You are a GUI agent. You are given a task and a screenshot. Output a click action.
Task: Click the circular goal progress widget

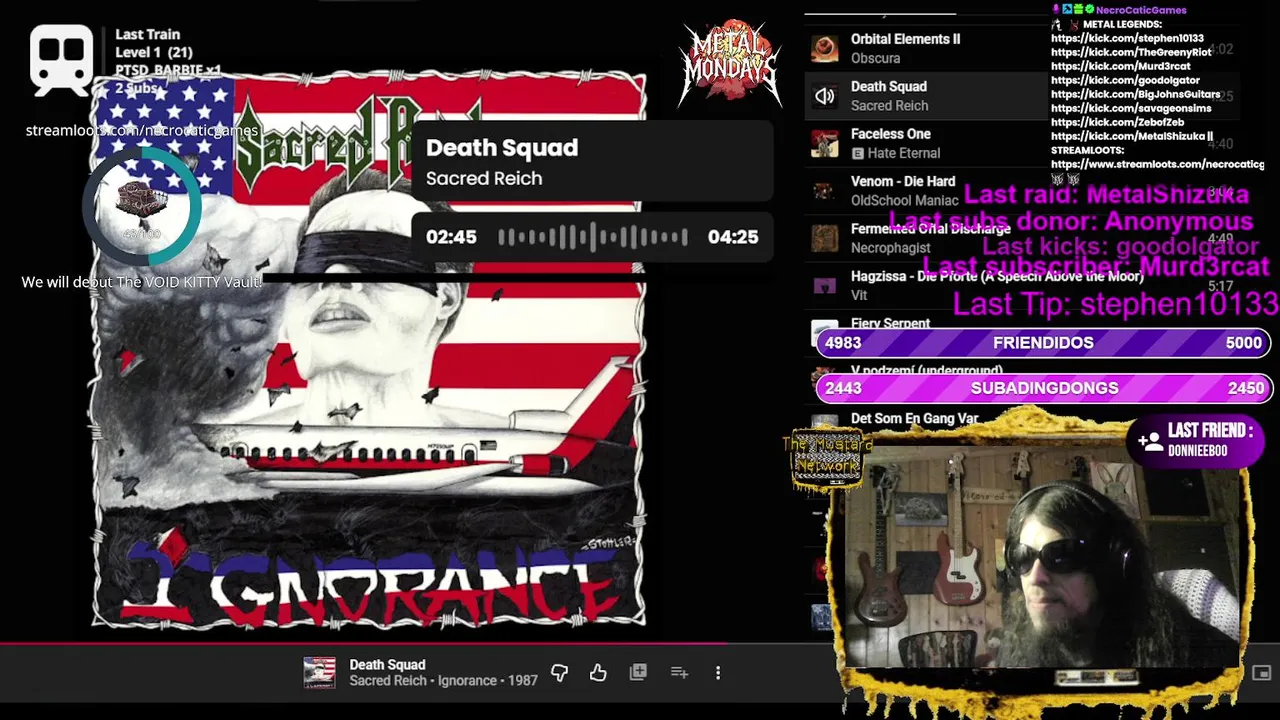tap(142, 208)
